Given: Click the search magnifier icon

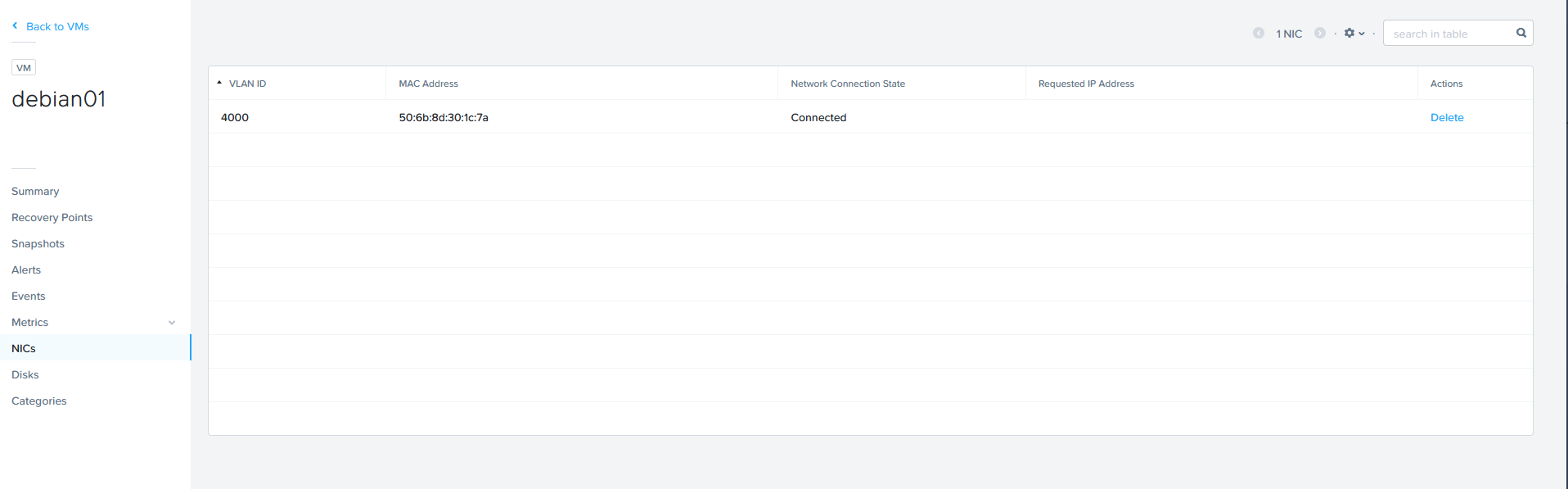Looking at the screenshot, I should 1521,33.
